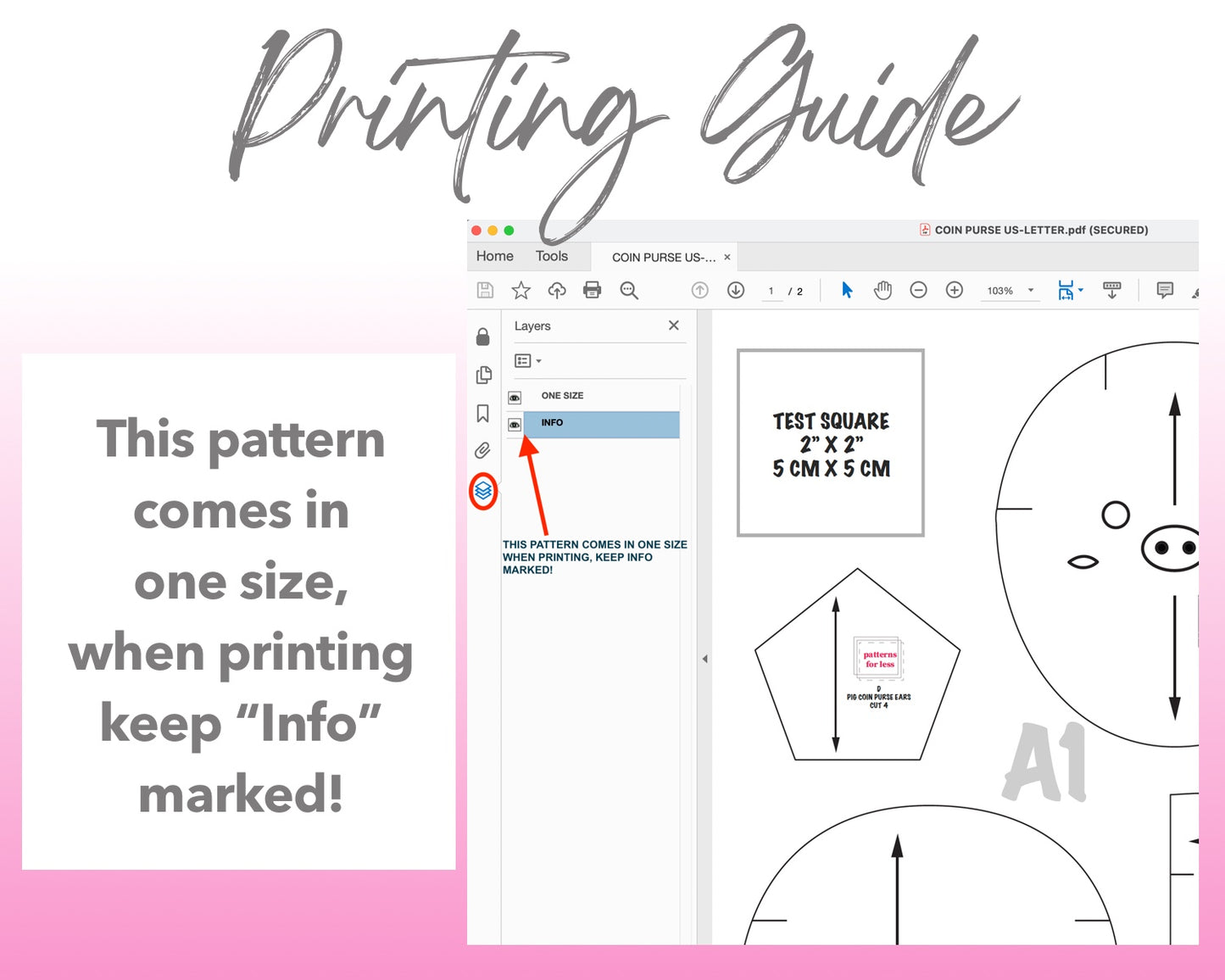Hide the ONE SIZE layer eye icon
Image resolution: width=1225 pixels, height=980 pixels.
click(x=515, y=397)
